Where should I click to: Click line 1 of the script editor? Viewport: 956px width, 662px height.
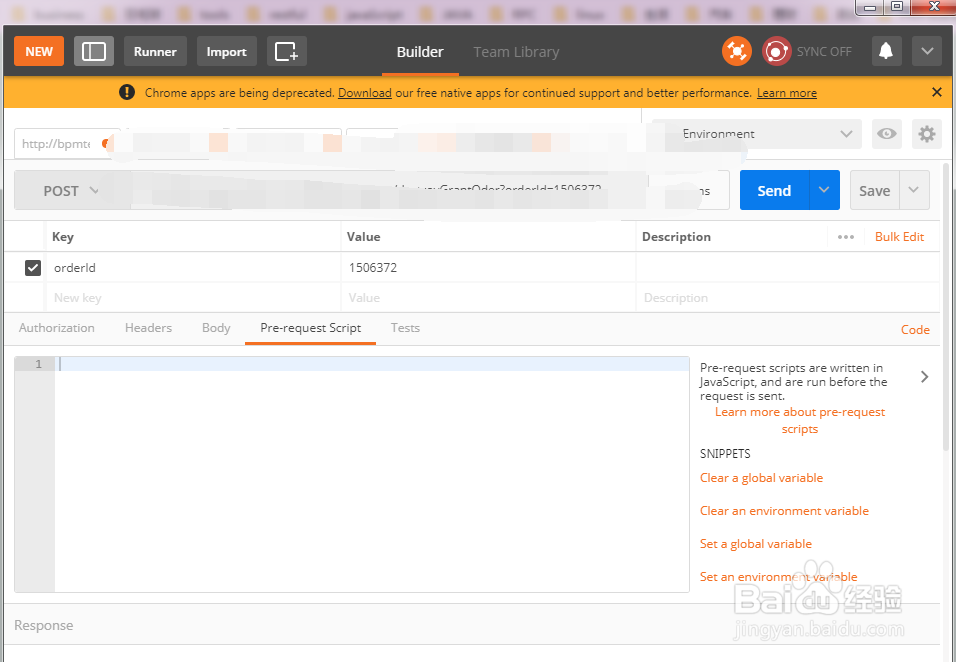(372, 364)
